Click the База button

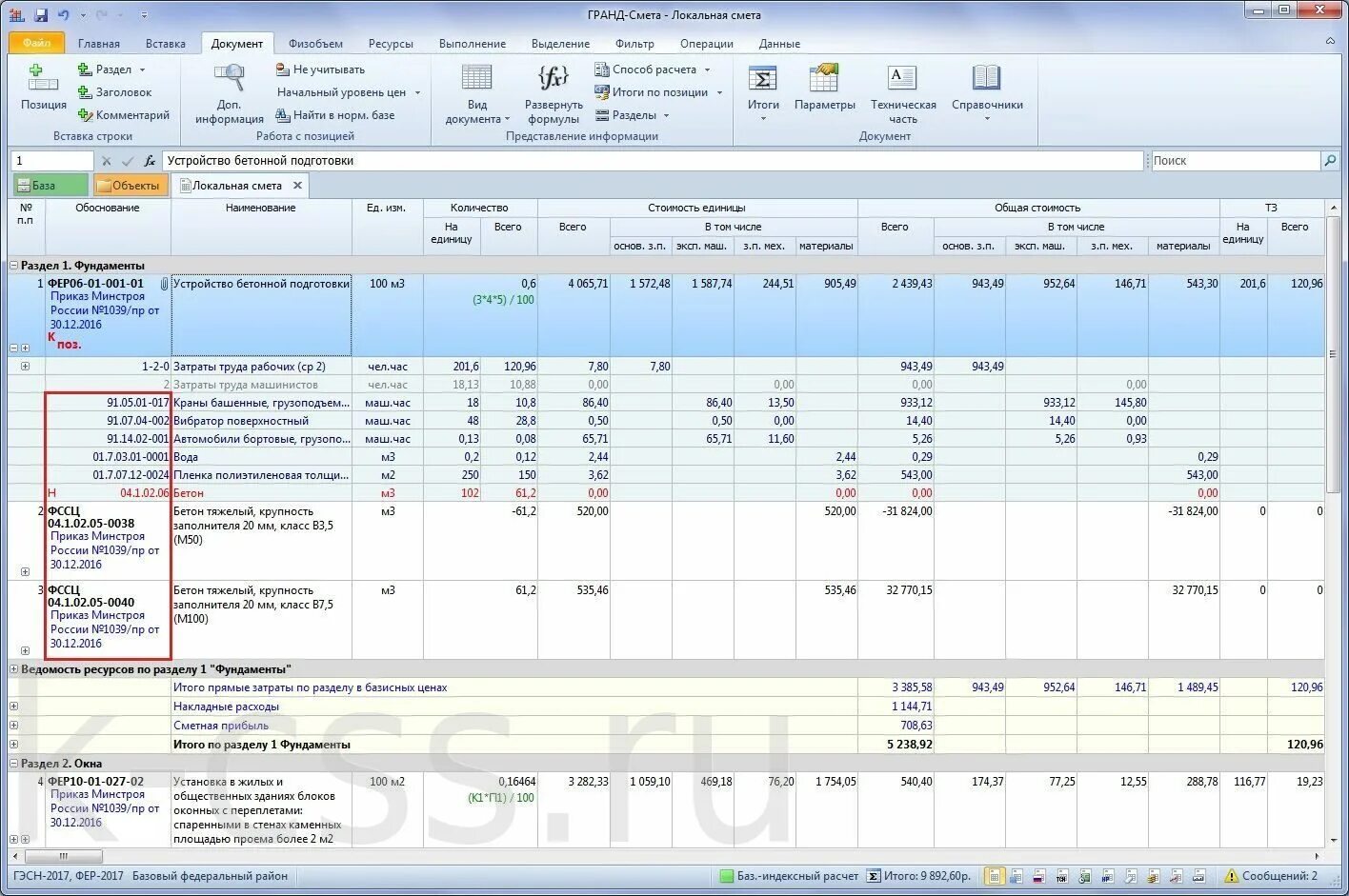tap(50, 186)
